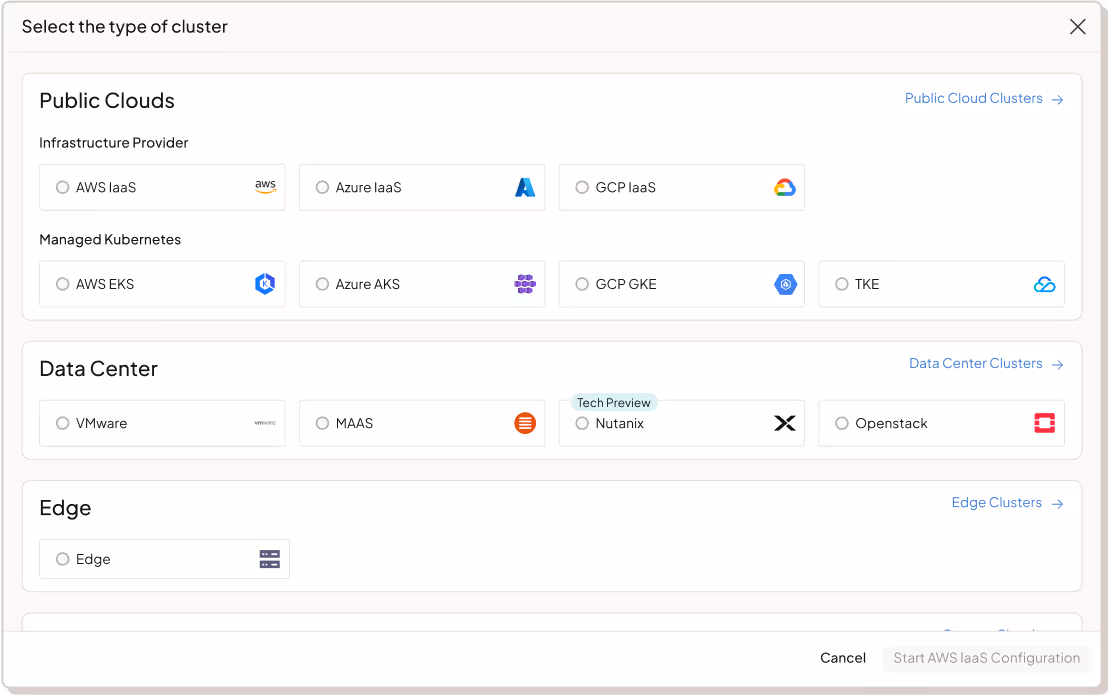This screenshot has height=695, width=1108.
Task: Click the AWS EKS Kubernetes icon
Action: tap(265, 284)
